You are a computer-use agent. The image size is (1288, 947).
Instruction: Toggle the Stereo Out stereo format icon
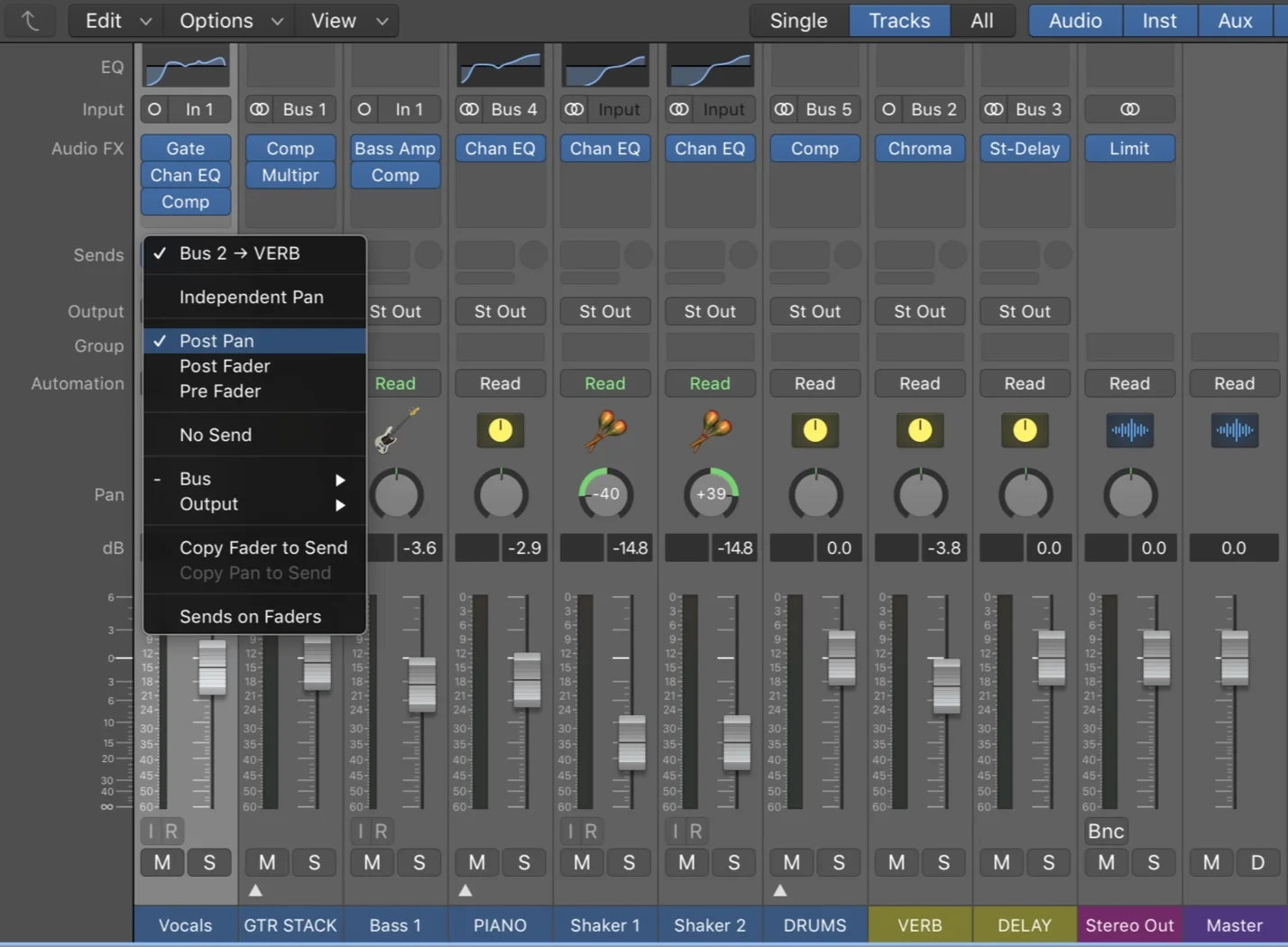click(x=1129, y=109)
